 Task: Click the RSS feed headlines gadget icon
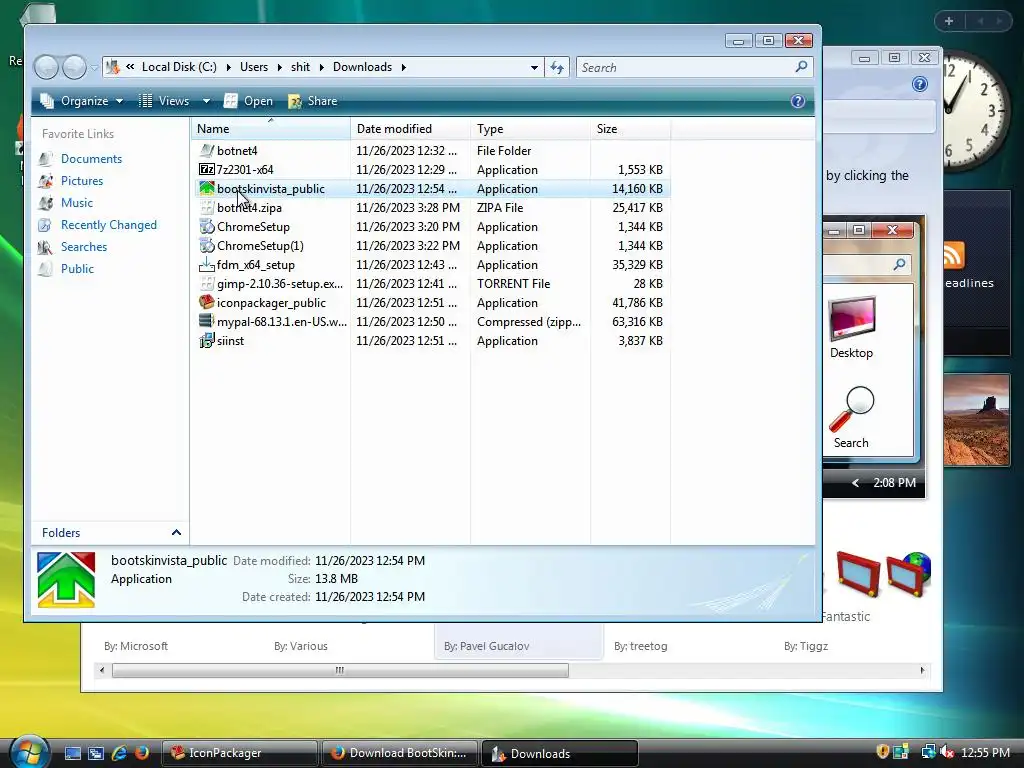(x=953, y=255)
